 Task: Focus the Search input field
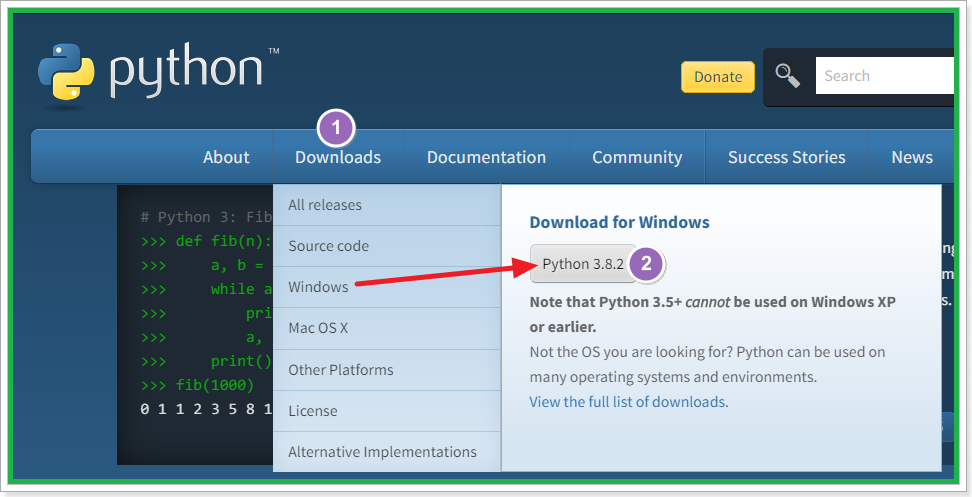(885, 76)
